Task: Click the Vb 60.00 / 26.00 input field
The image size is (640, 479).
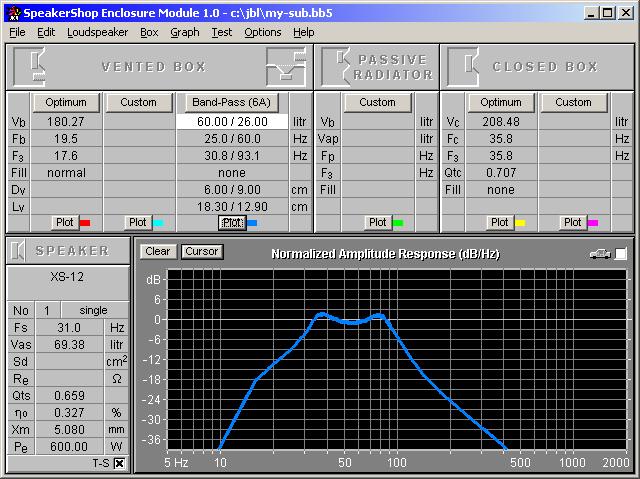Action: (x=231, y=121)
